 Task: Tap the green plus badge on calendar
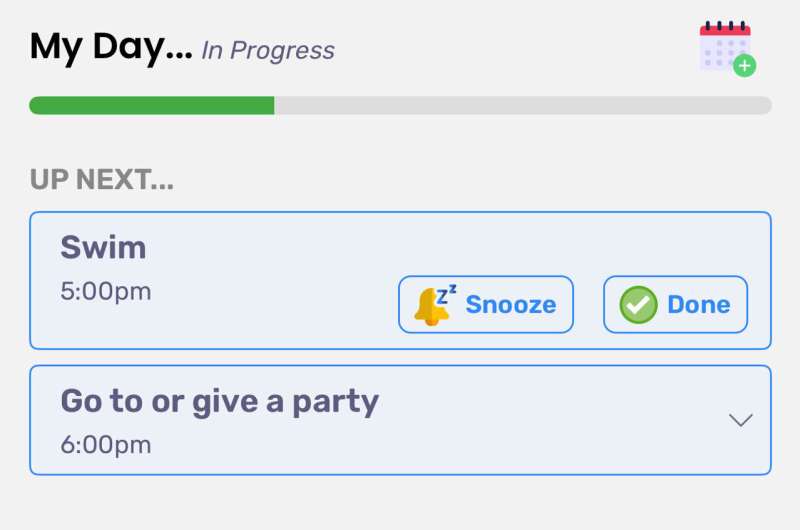point(744,66)
